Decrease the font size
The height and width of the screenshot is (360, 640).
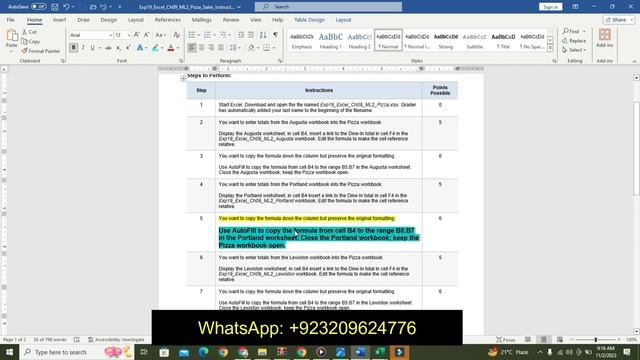click(x=147, y=35)
